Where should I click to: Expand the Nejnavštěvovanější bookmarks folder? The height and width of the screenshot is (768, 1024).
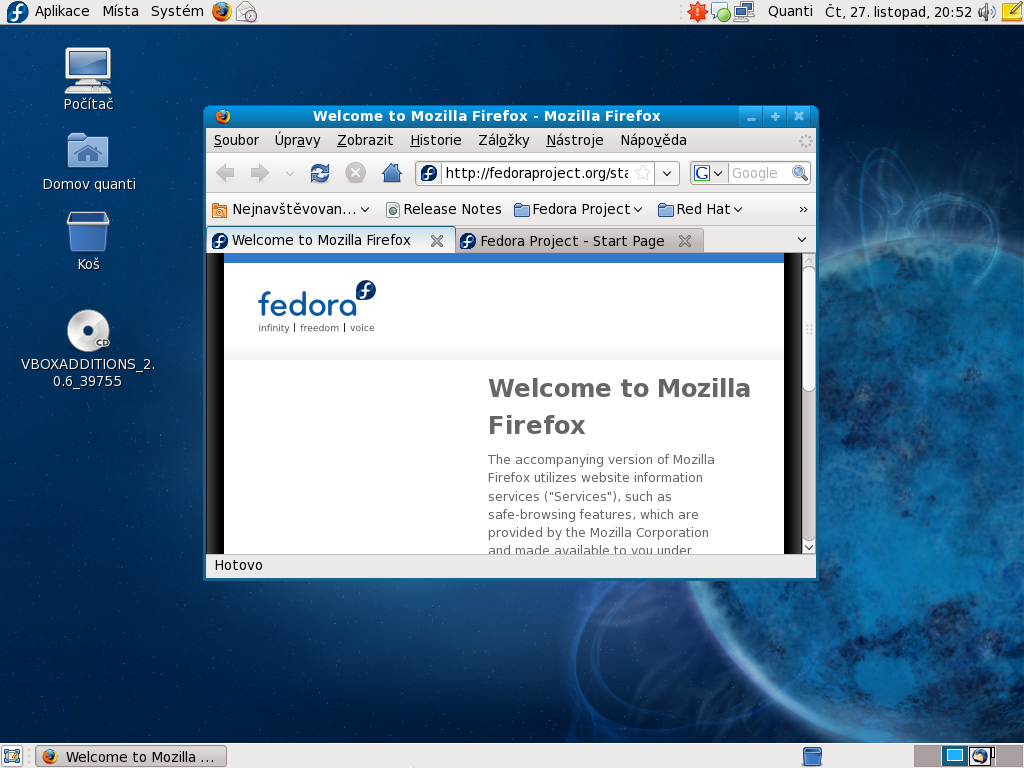(291, 209)
